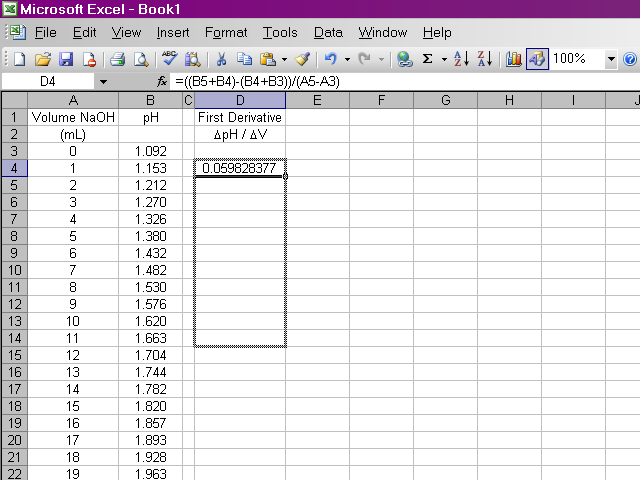Select the First Derivative header cell
This screenshot has width=640, height=480.
(240, 118)
